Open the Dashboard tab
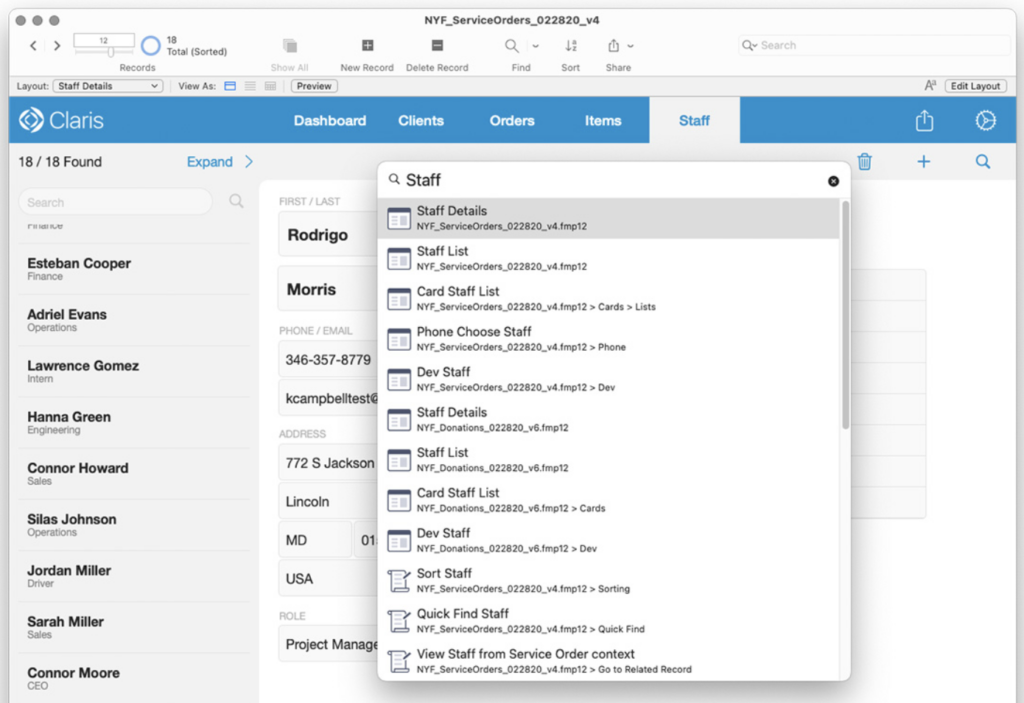Viewport: 1024px width, 703px height. point(330,120)
